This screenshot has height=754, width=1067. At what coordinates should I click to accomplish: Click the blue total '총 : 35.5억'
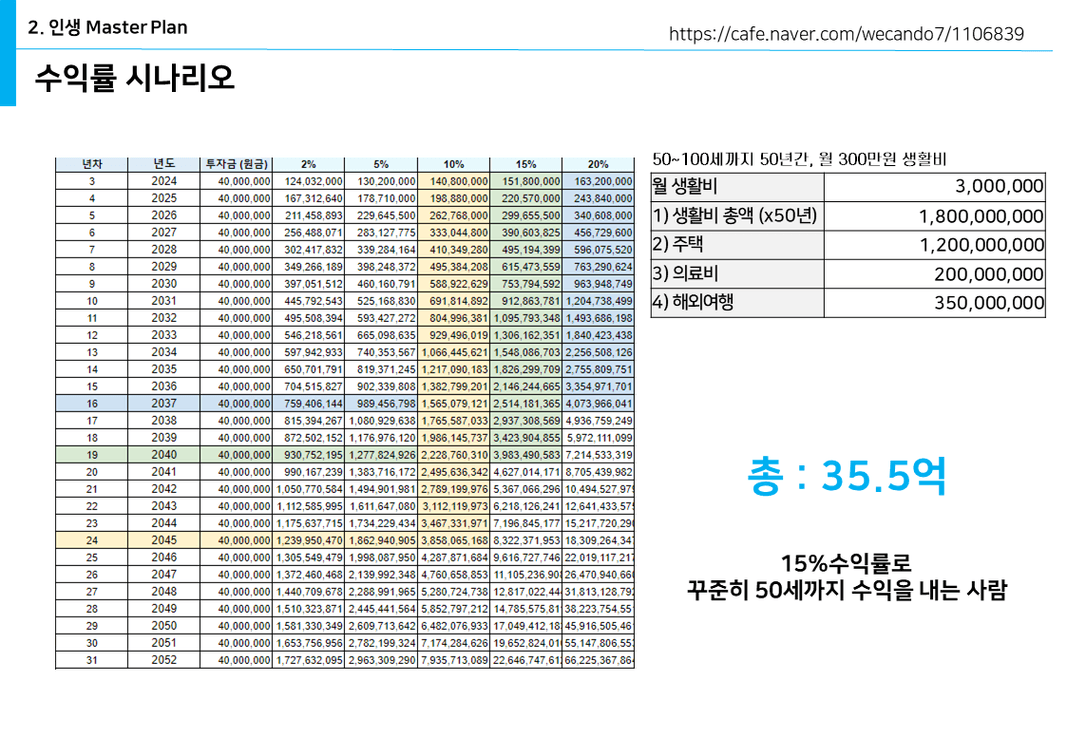pos(847,475)
